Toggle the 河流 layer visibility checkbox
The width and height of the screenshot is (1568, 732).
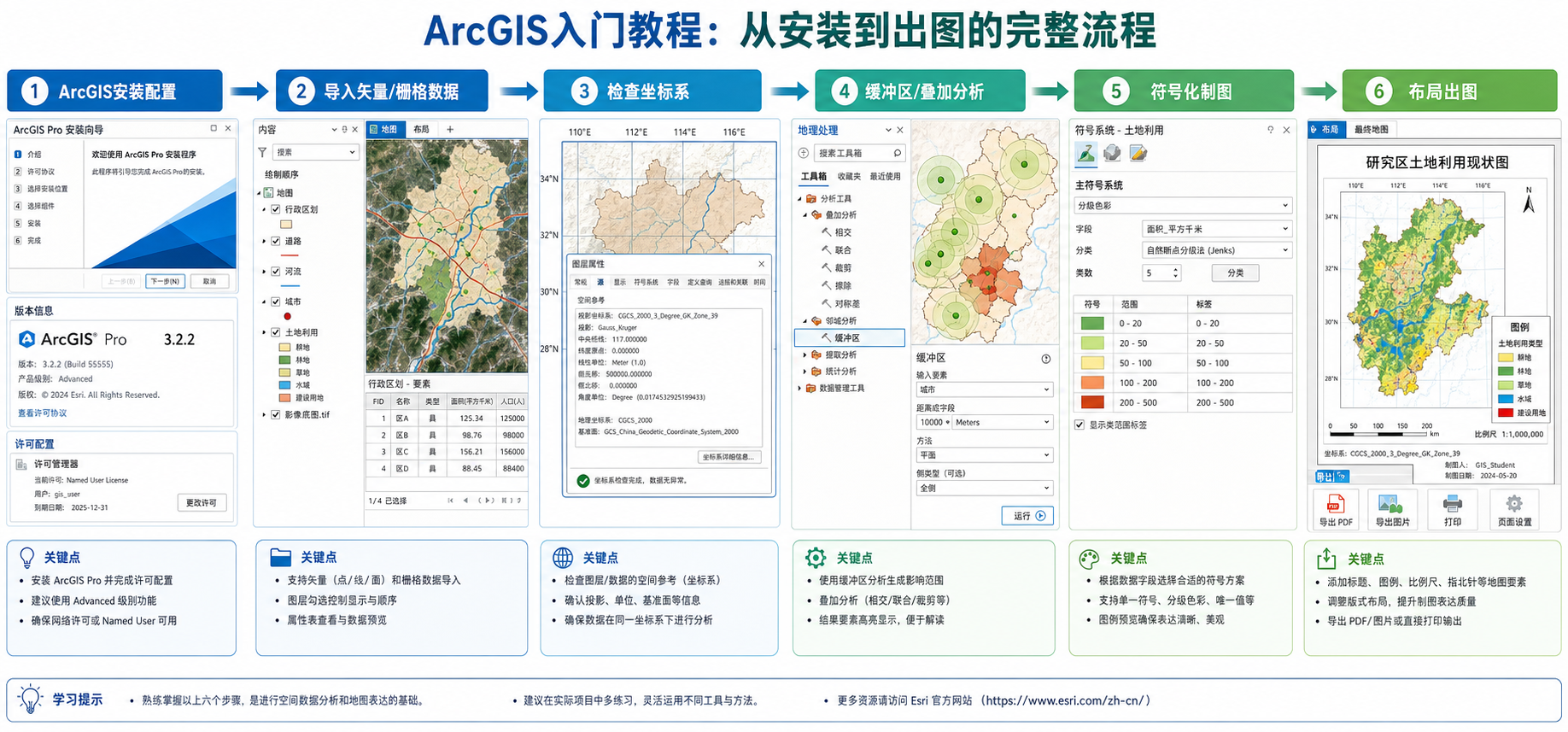(276, 272)
